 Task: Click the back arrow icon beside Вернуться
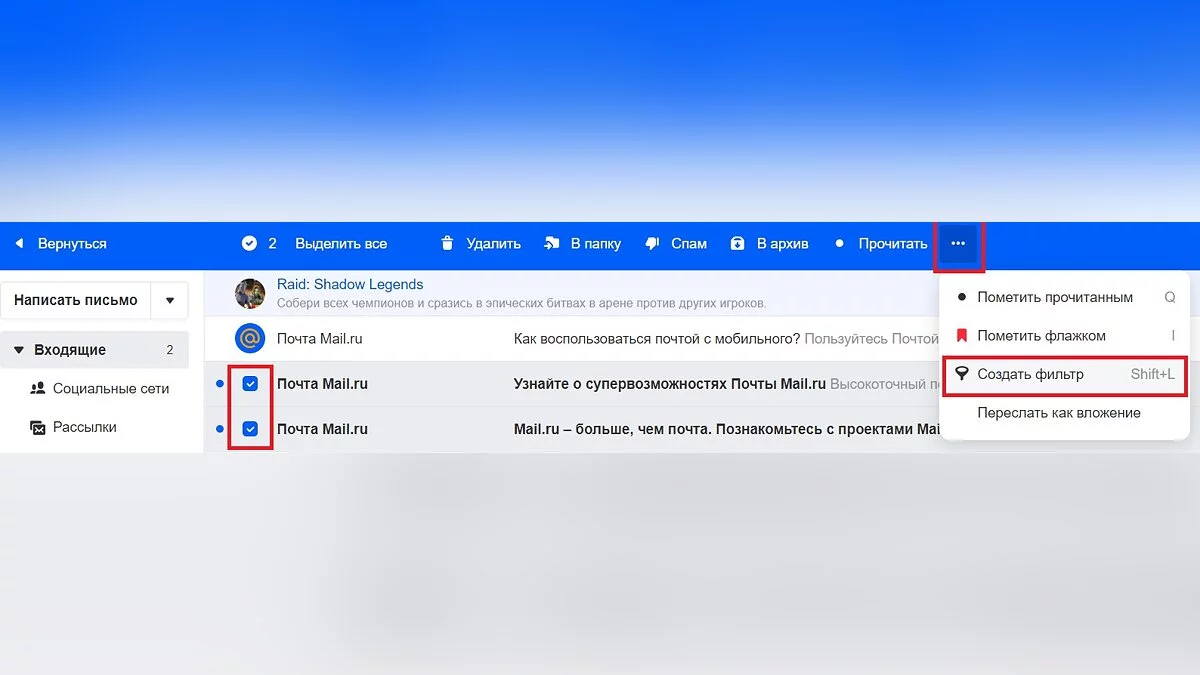[19, 244]
